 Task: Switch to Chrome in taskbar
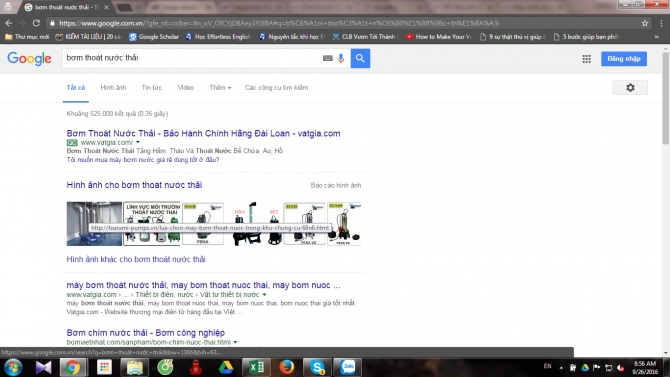click(73, 368)
